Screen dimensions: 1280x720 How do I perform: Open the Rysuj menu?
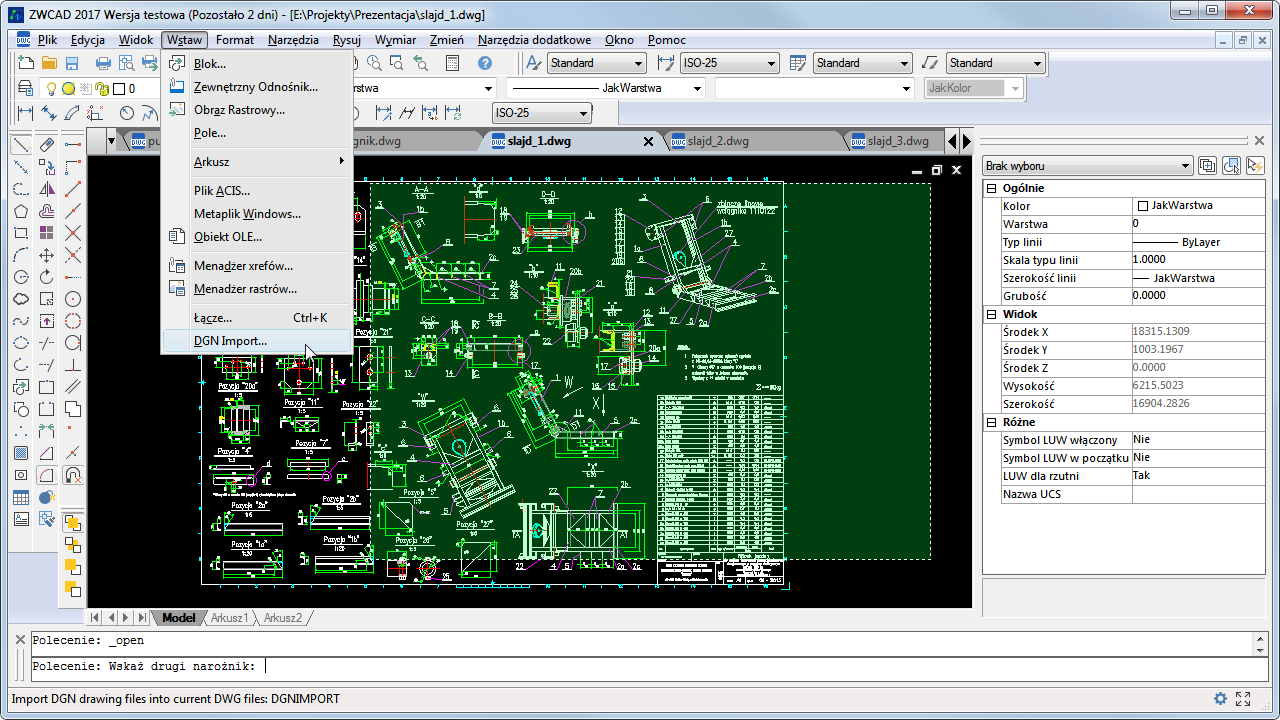(x=346, y=40)
